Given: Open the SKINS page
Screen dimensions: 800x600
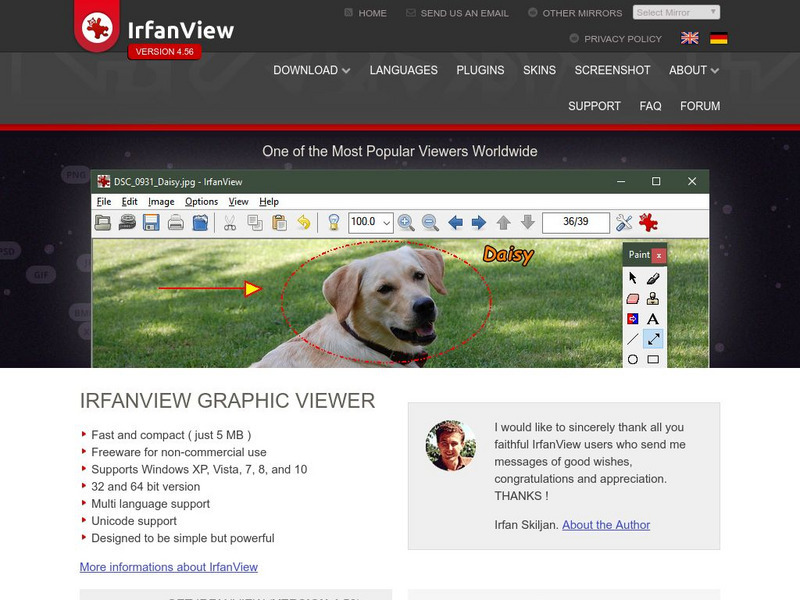Looking at the screenshot, I should point(539,70).
